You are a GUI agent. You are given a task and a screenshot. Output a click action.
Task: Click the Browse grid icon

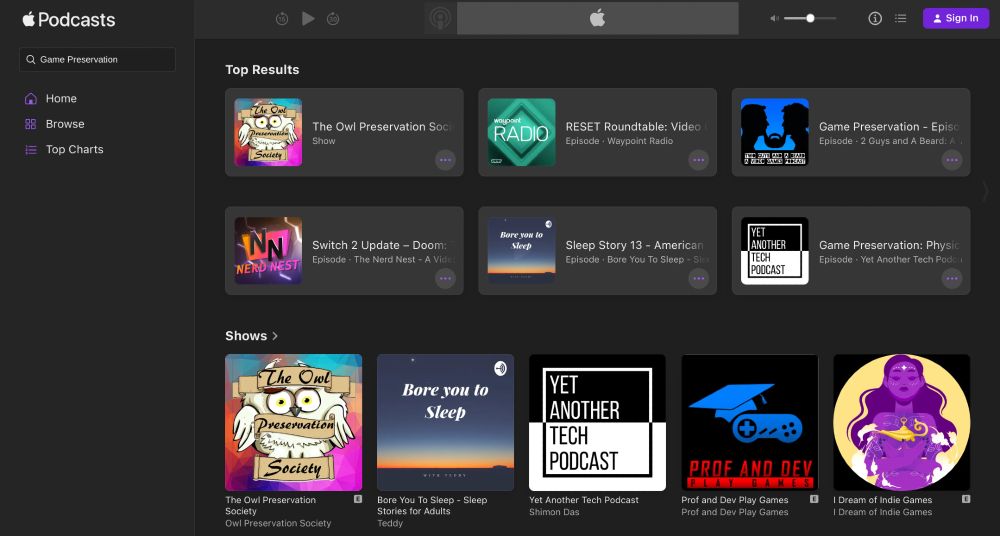coord(31,124)
